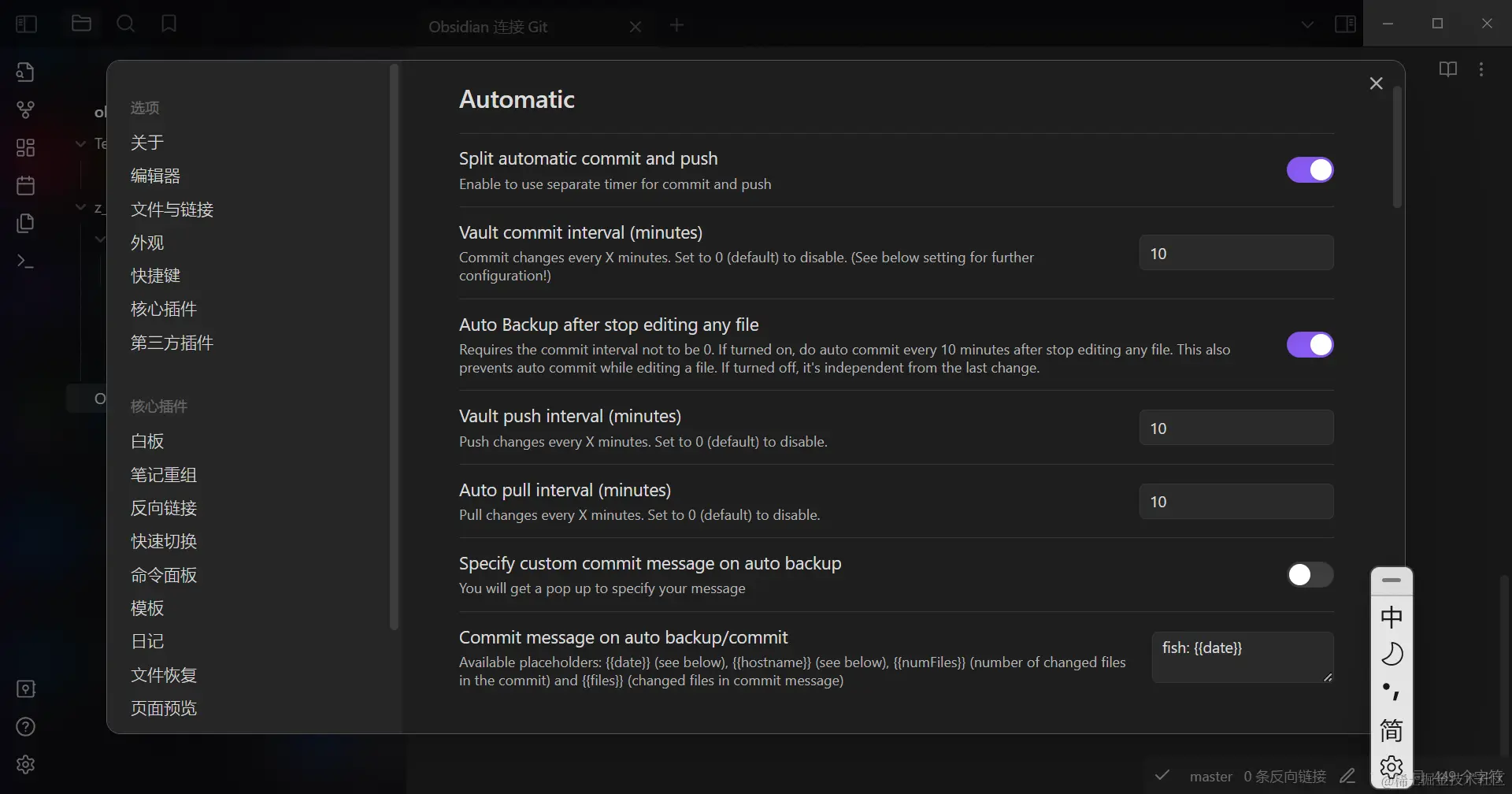Click the vault switcher icon above help

[x=25, y=689]
